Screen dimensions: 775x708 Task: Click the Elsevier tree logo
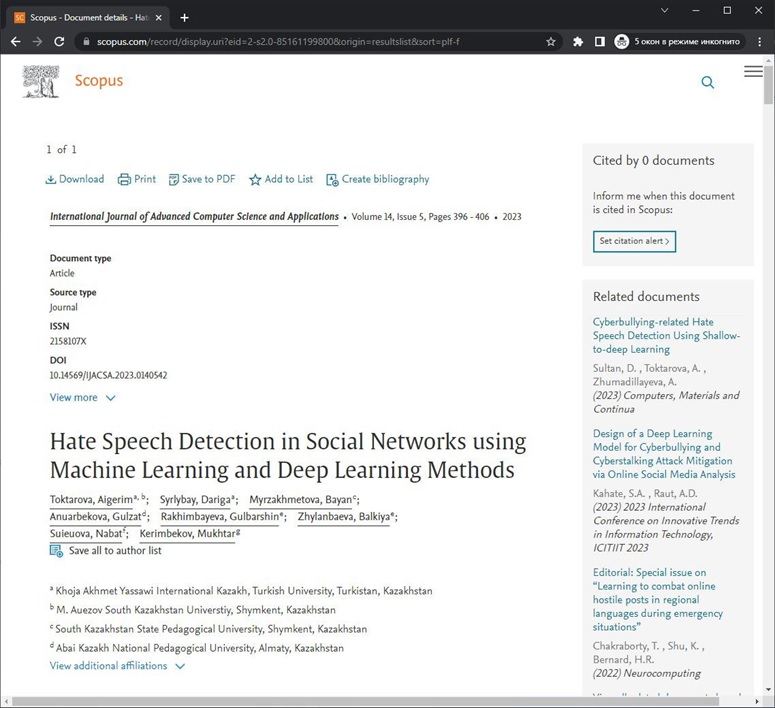[x=41, y=82]
